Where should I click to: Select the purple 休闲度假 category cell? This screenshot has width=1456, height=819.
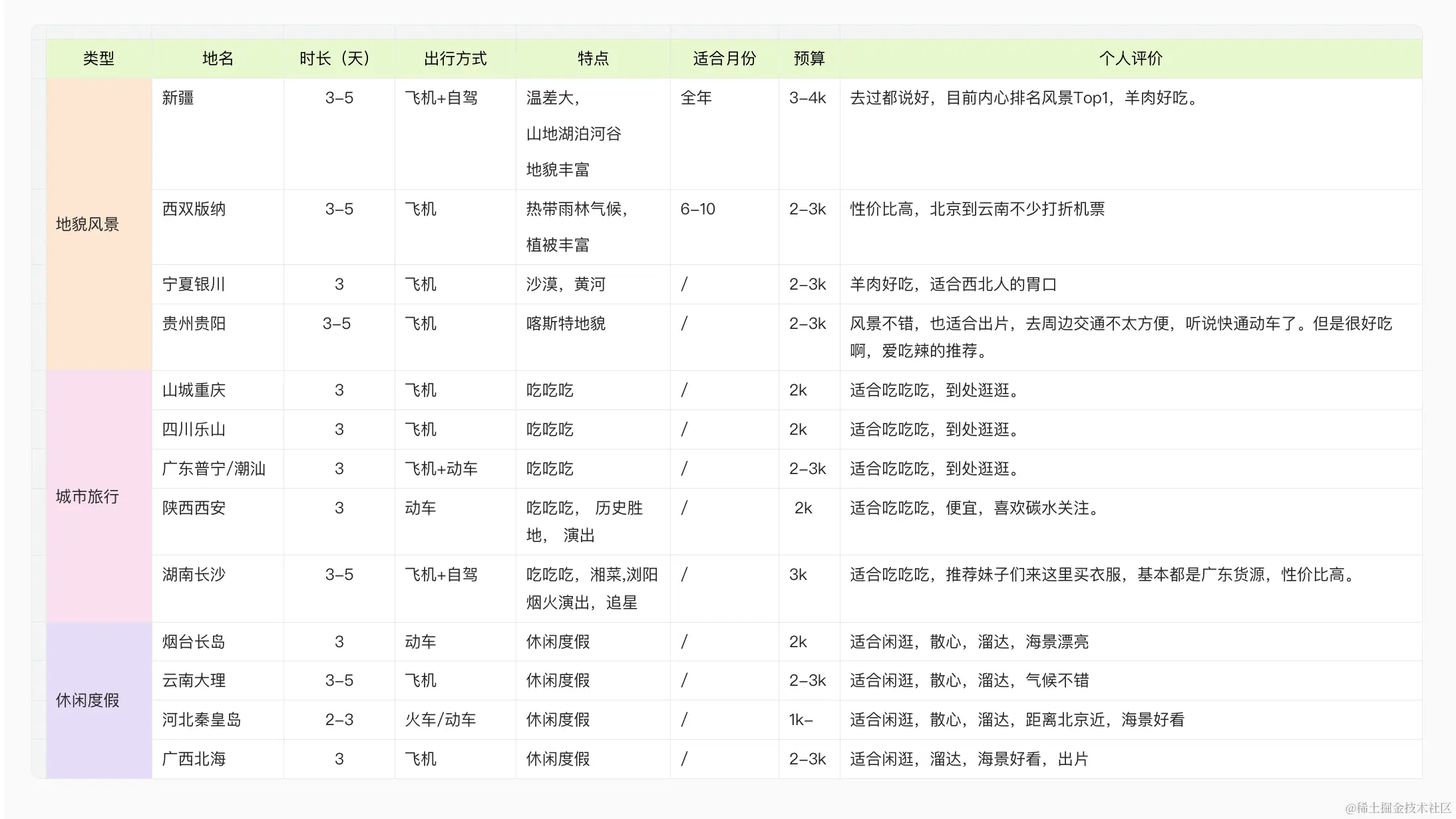[x=88, y=700]
